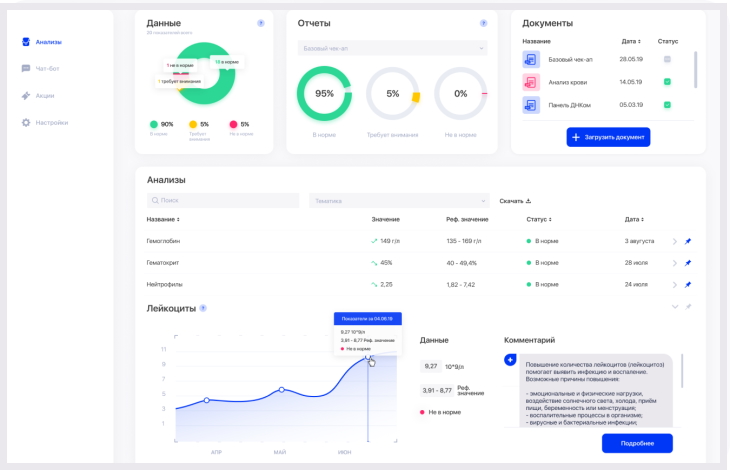This screenshot has width=730, height=470.
Task: Click the Загрузить документ button
Action: click(x=608, y=136)
